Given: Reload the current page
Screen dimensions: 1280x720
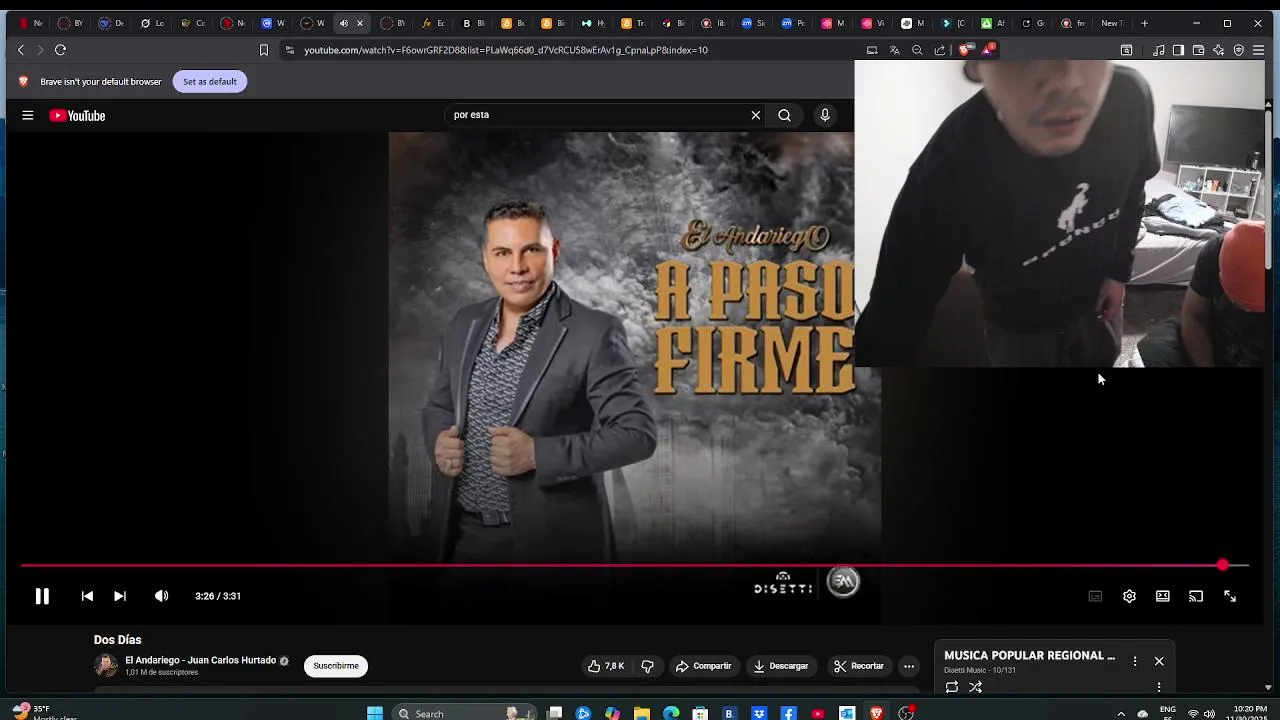Looking at the screenshot, I should tap(60, 50).
